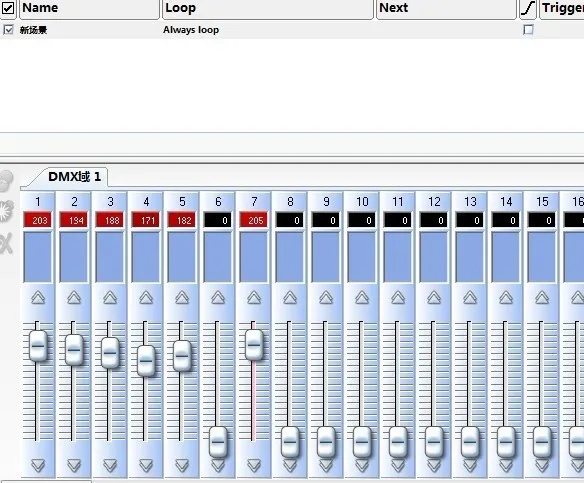Click channel 9 up arrow icon

click(x=326, y=298)
